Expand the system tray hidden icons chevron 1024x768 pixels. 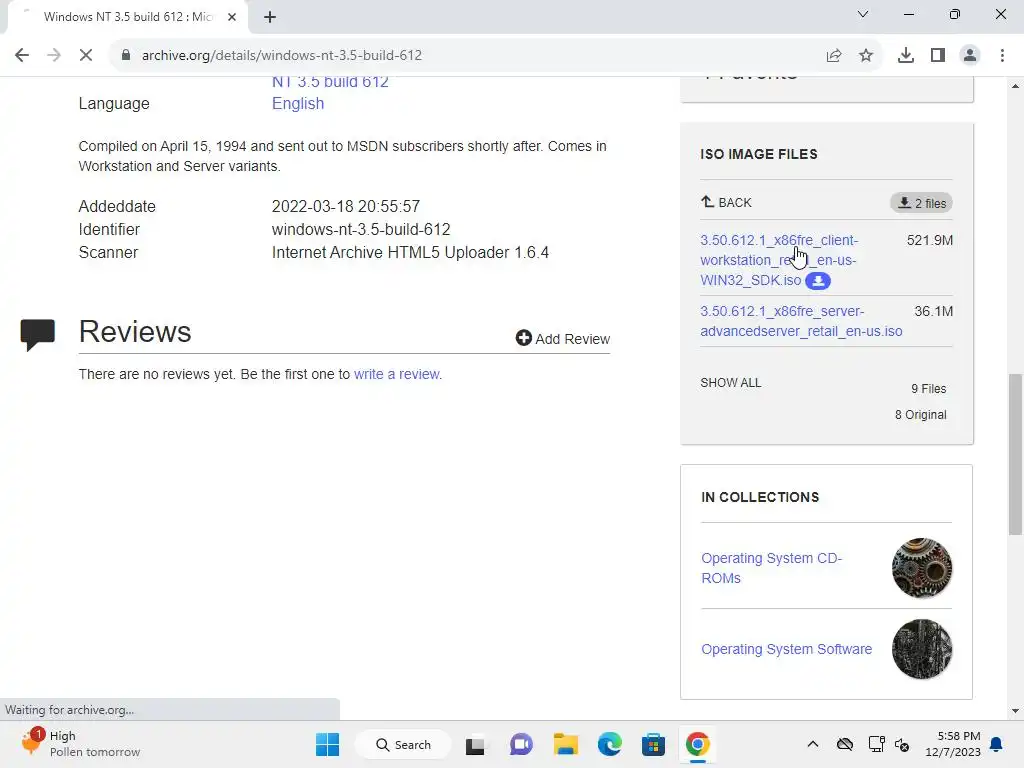click(x=812, y=744)
